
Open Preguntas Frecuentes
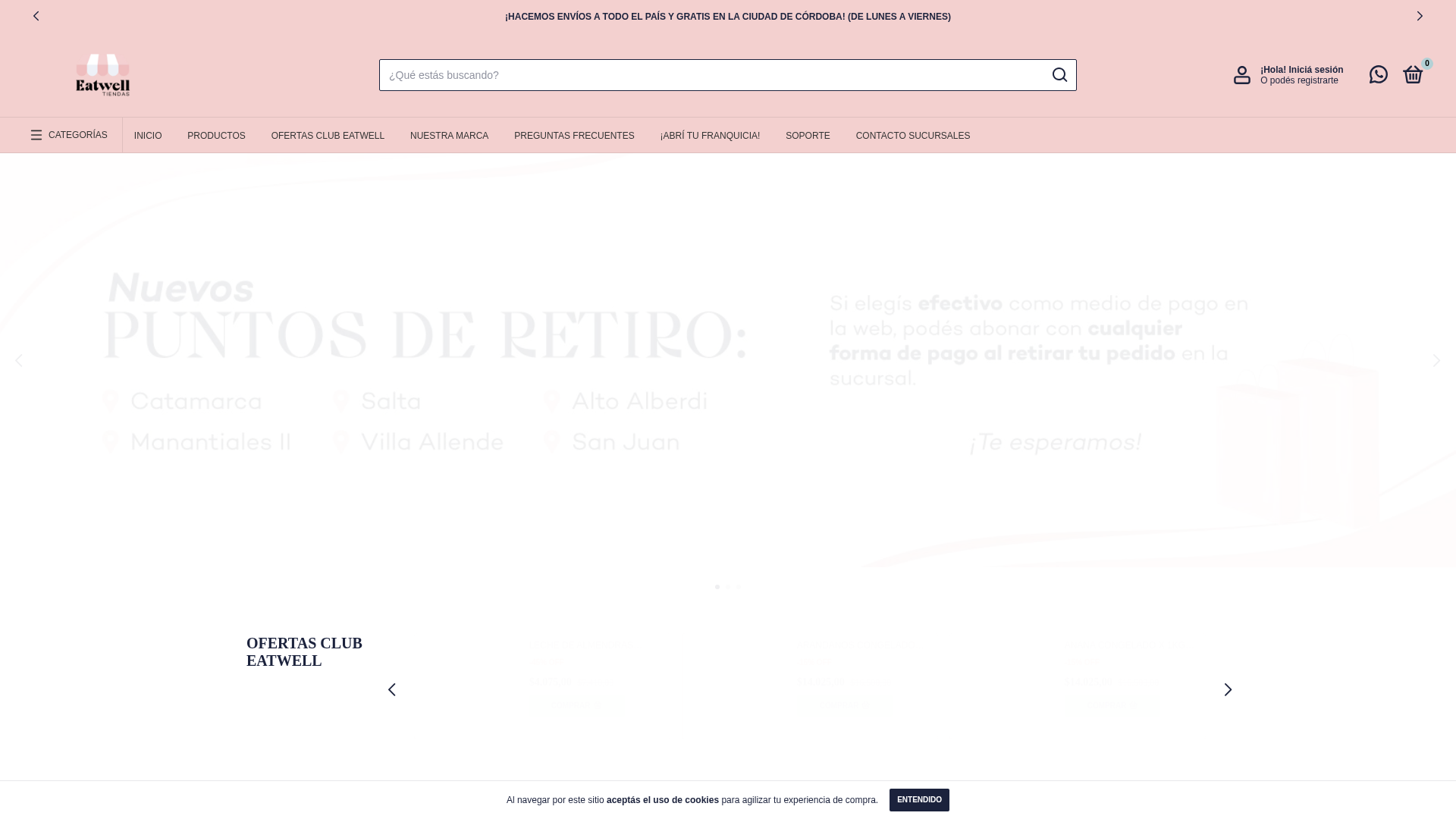(x=574, y=136)
